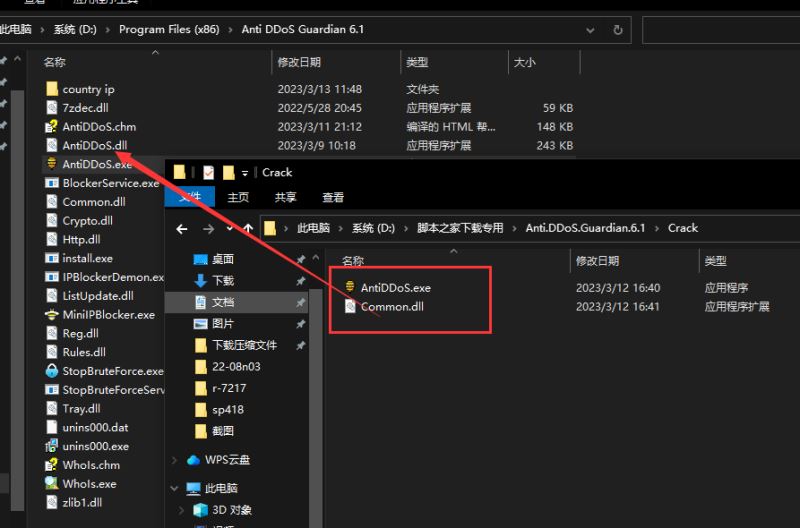
Task: Open sp418 folder in navigation pane
Action: (x=219, y=410)
